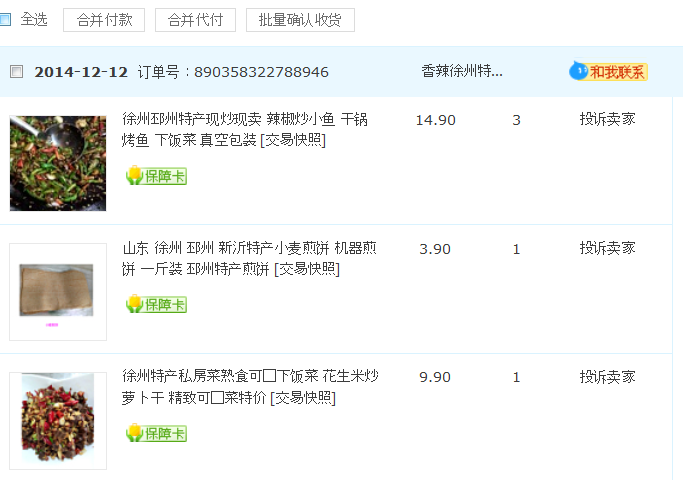
Task: Open the peanut radish dish thumbnail
Action: pos(58,421)
